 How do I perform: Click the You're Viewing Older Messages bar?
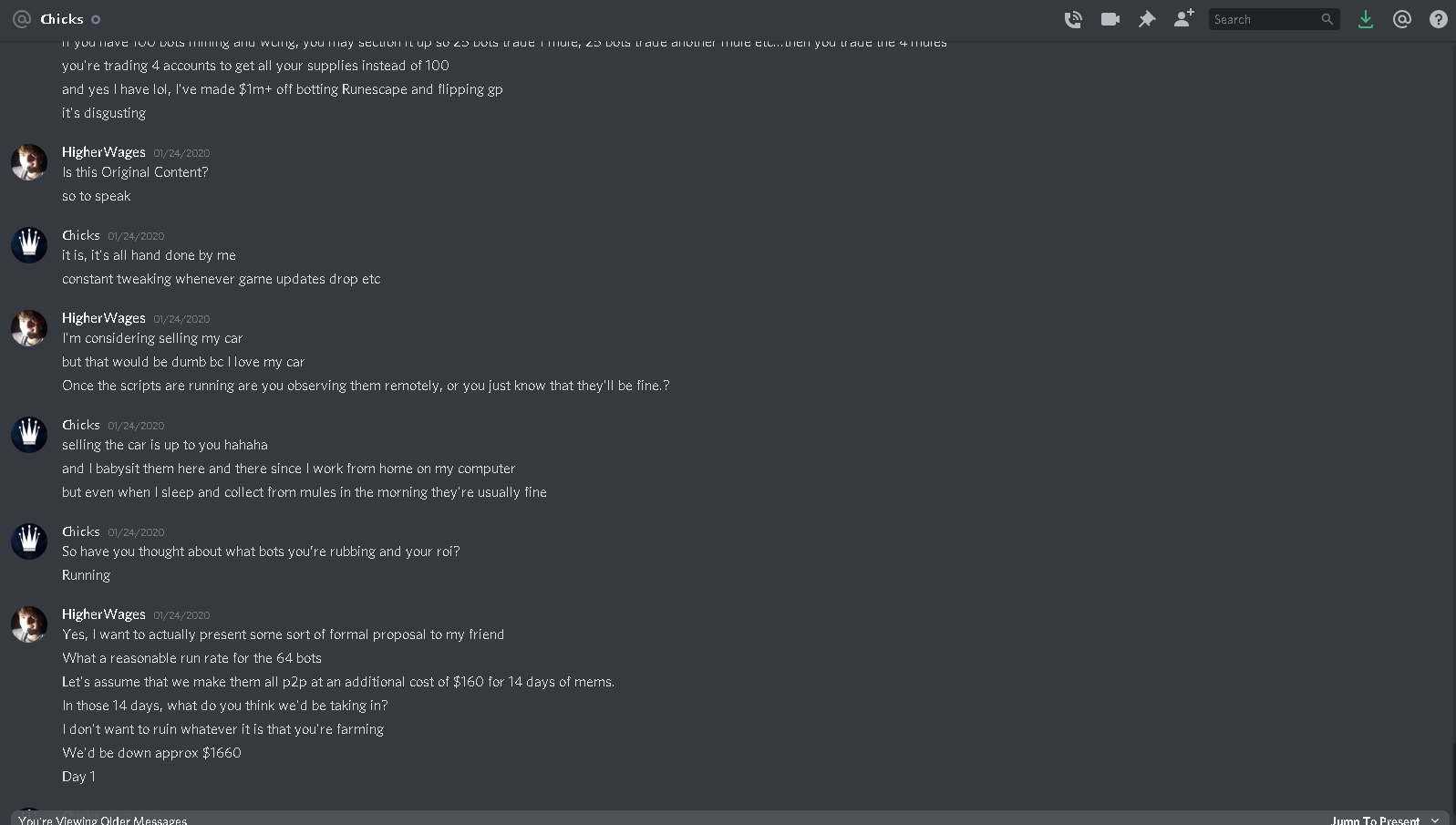click(x=728, y=818)
